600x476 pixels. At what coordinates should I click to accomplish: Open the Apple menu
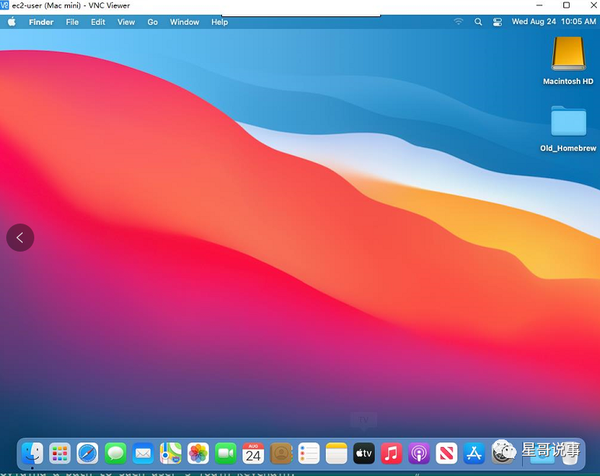tap(12, 22)
